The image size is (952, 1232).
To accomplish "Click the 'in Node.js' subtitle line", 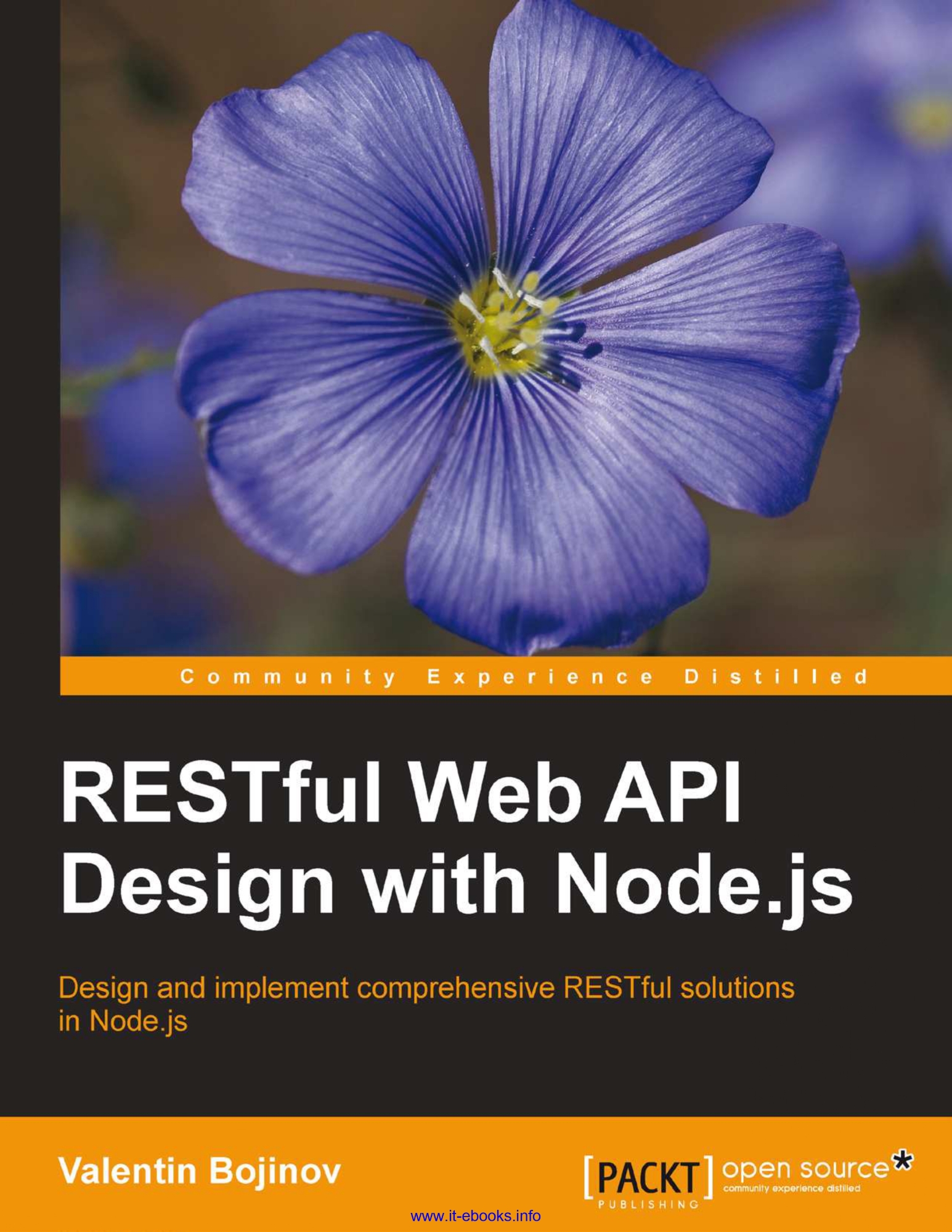I will (x=123, y=1022).
